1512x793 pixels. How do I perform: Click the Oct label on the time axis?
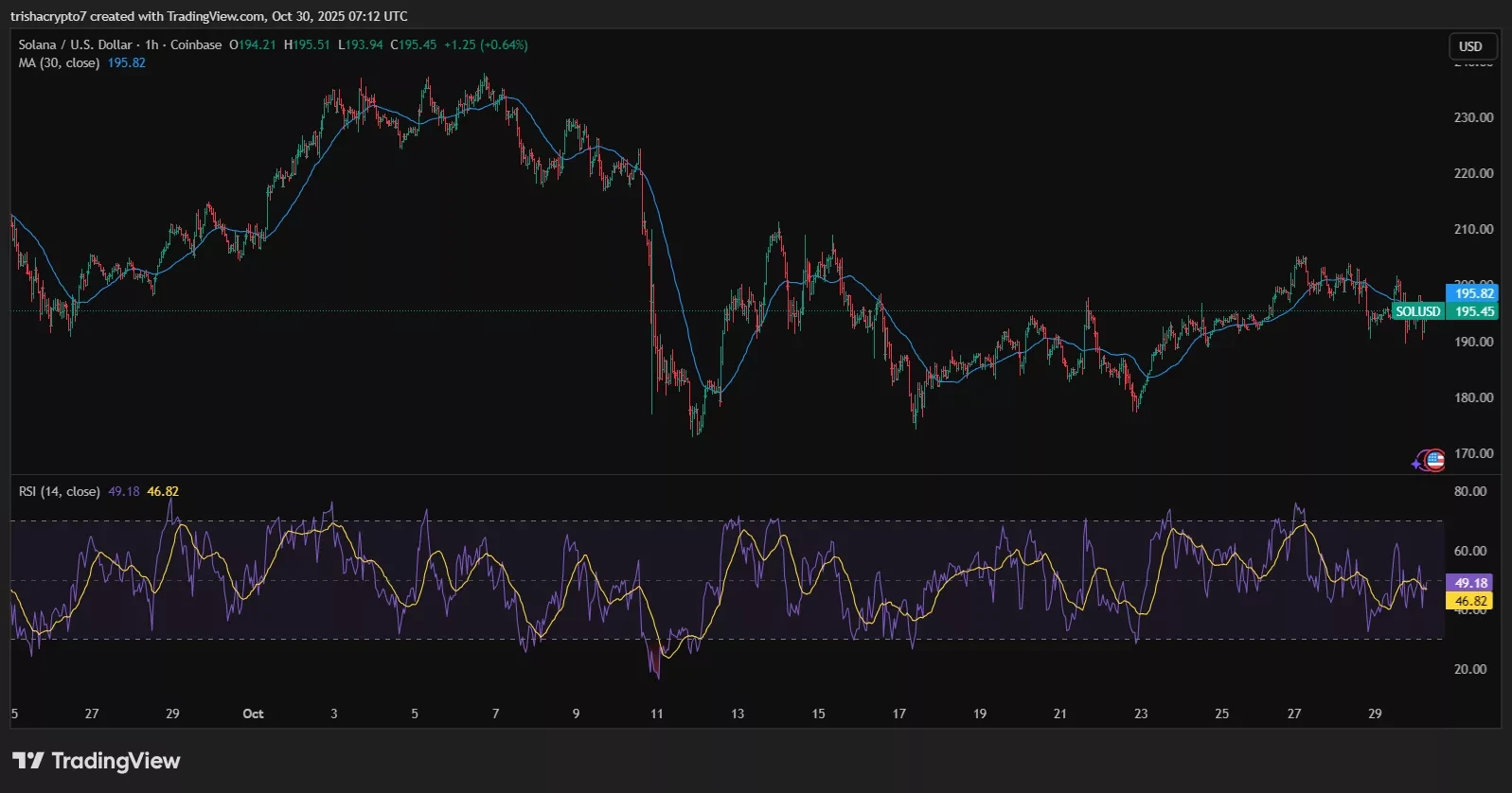[x=253, y=714]
